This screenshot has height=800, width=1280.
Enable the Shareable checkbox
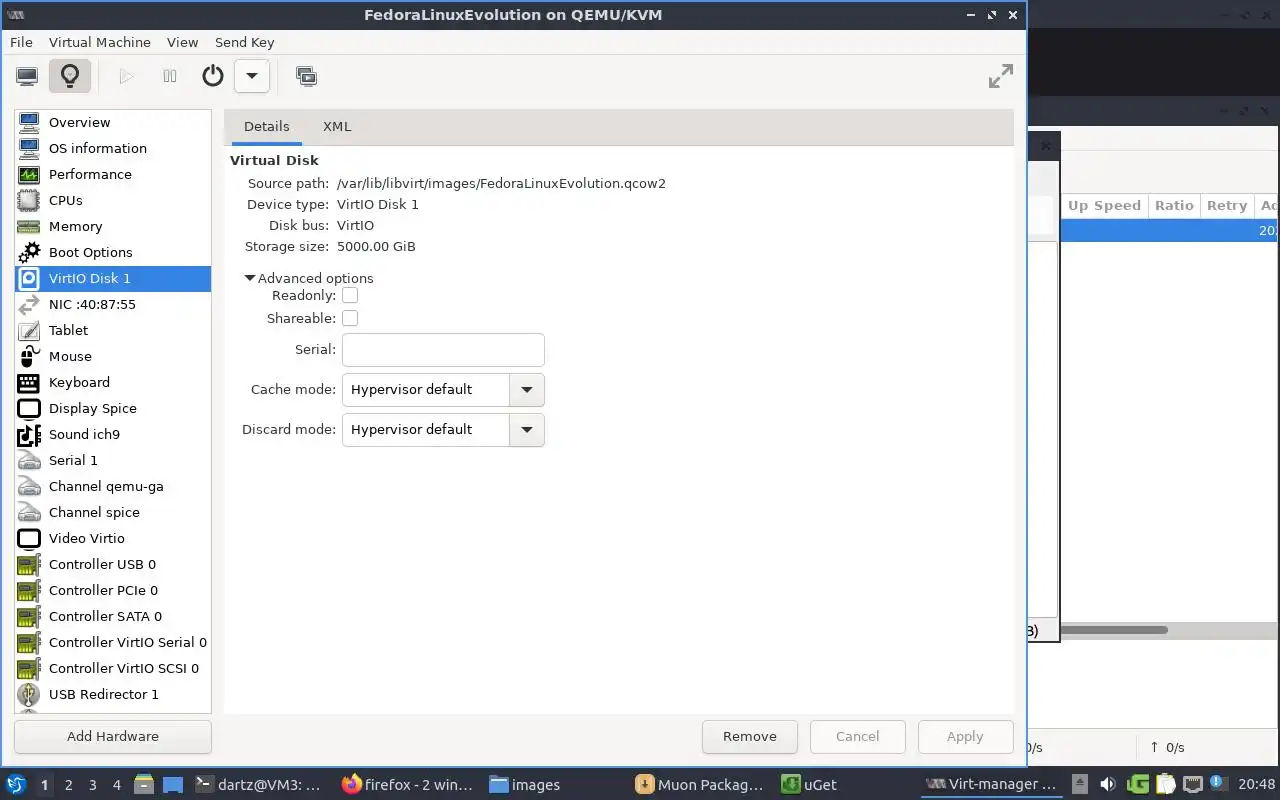click(350, 318)
